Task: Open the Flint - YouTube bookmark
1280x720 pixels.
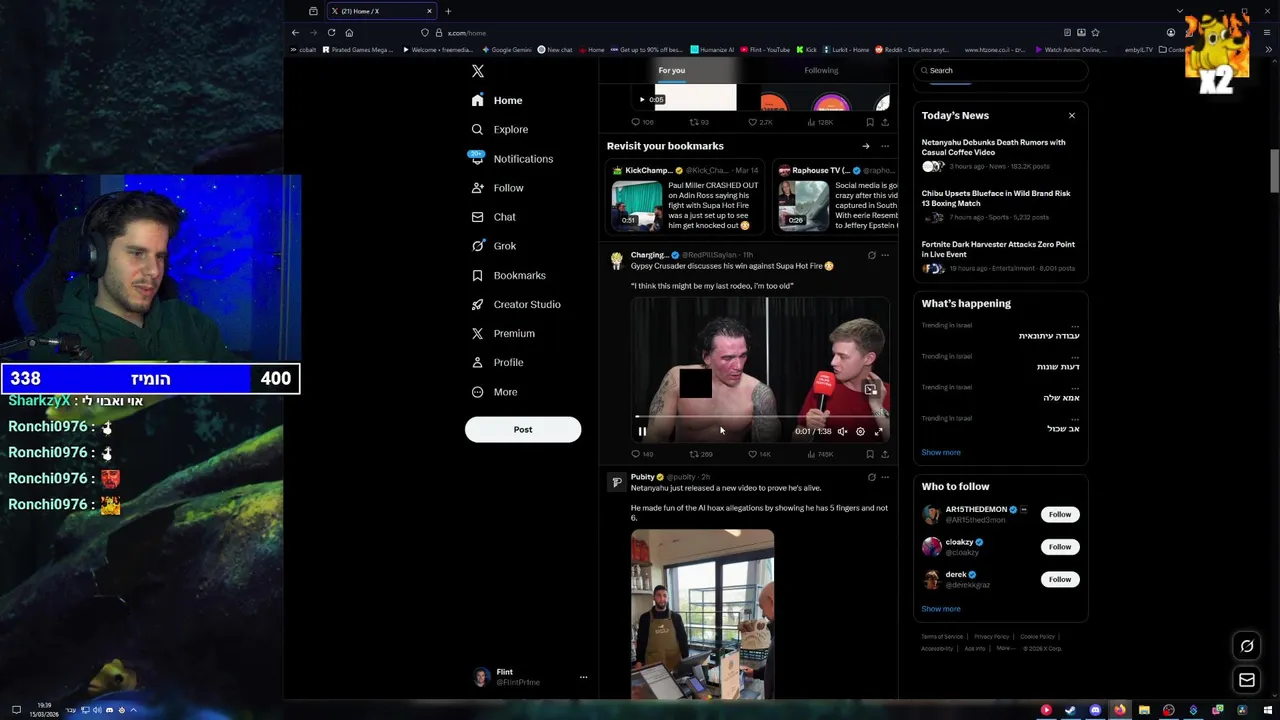Action: pos(765,50)
